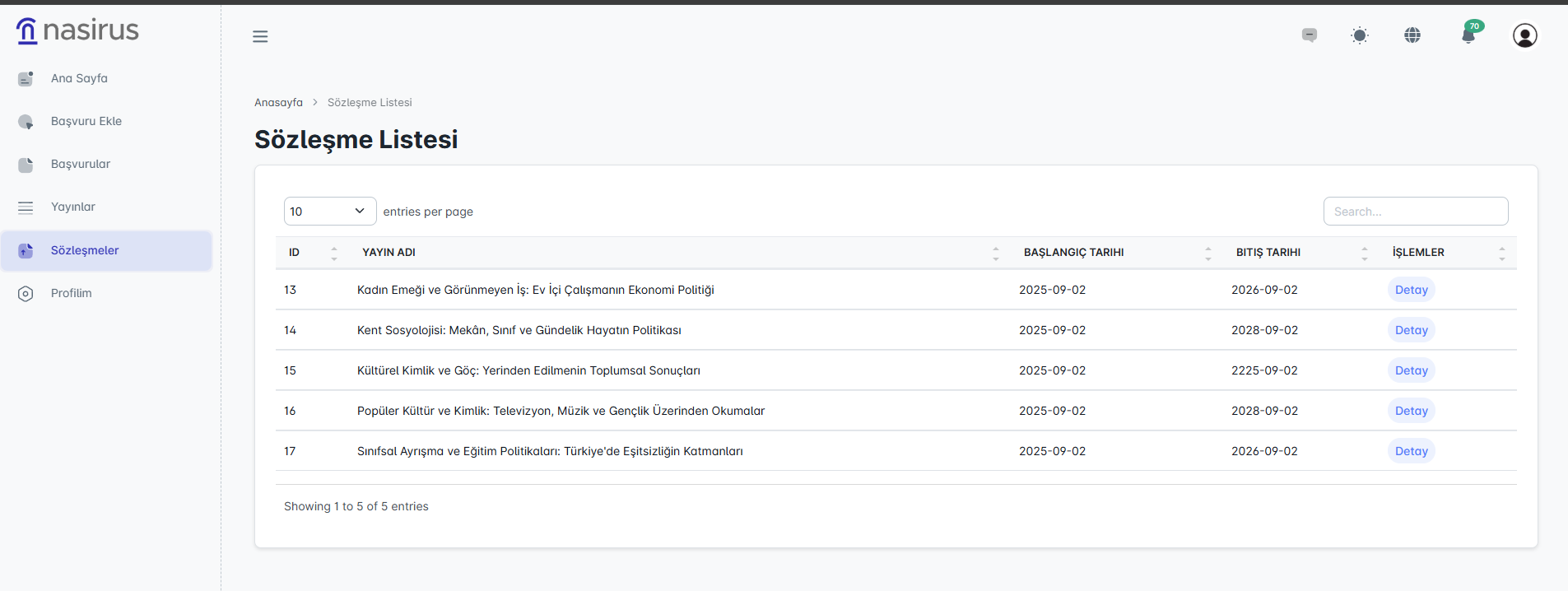Open the chat messages icon

coord(1310,35)
